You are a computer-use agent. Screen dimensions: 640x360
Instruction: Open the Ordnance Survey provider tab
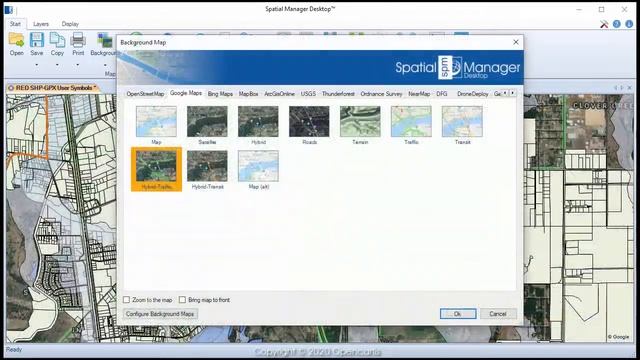381,94
